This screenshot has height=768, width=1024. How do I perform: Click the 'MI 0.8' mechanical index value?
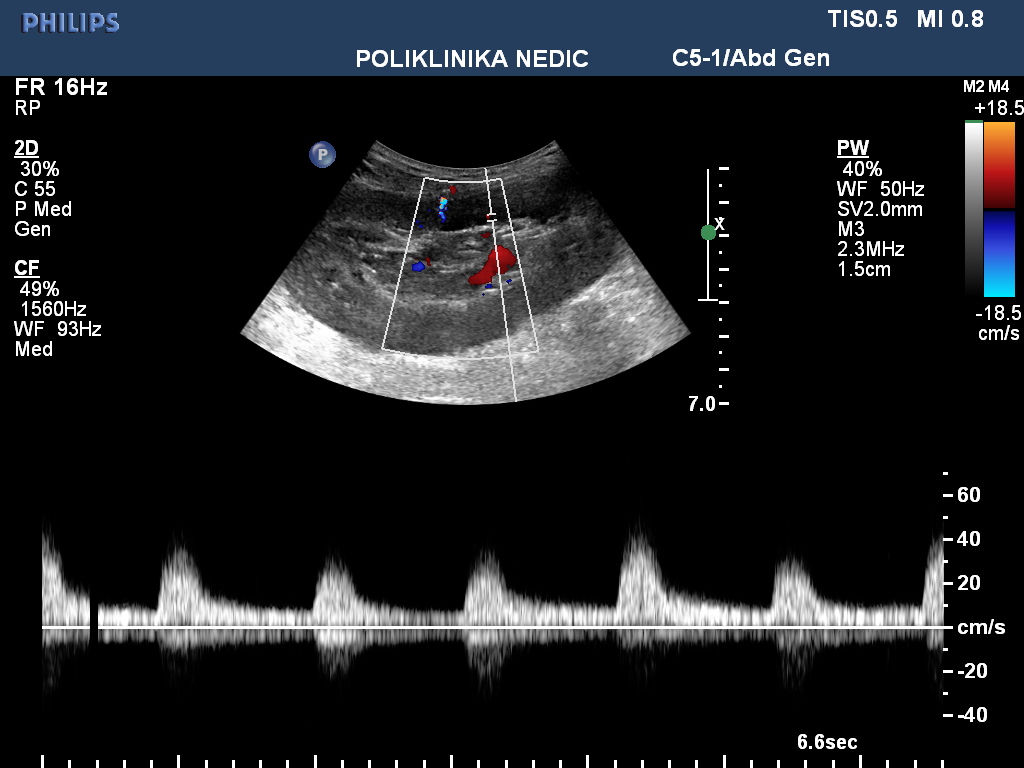click(x=950, y=19)
